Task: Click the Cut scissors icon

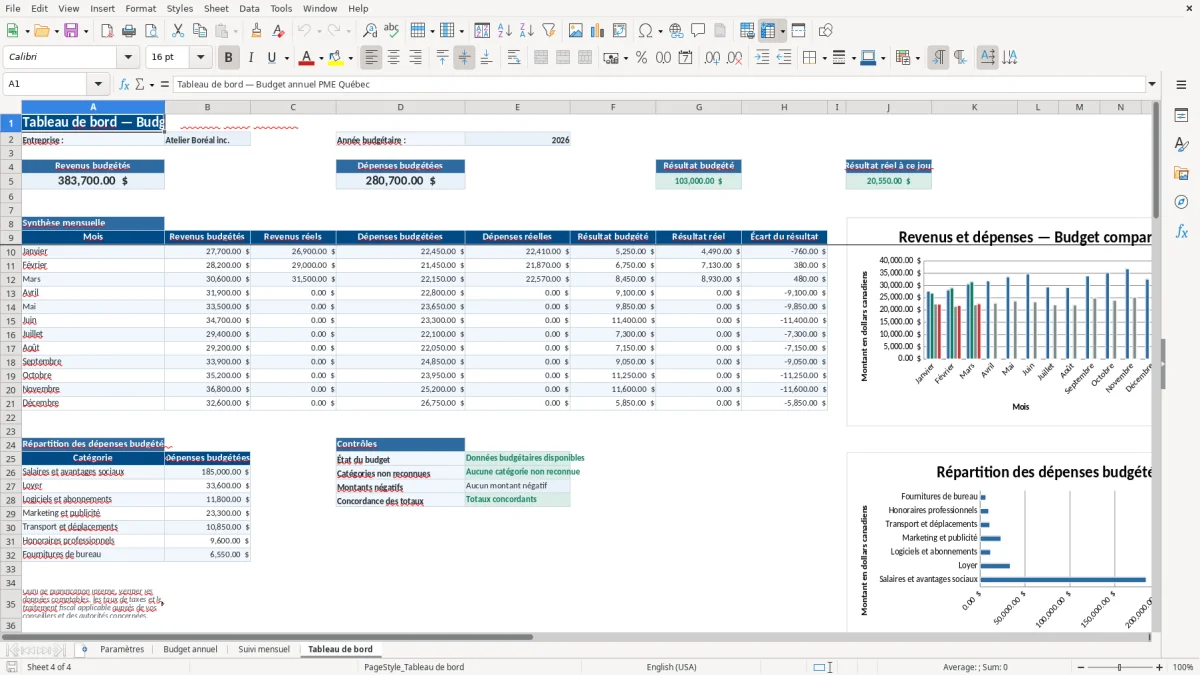Action: click(x=177, y=31)
